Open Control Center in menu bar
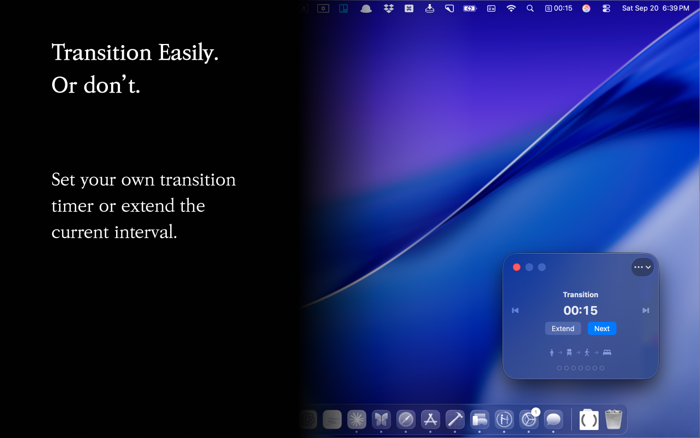The height and width of the screenshot is (438, 700). (x=606, y=8)
